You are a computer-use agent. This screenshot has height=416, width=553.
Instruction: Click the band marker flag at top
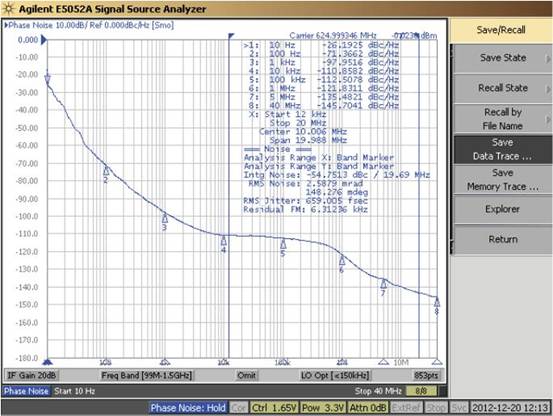tap(231, 36)
